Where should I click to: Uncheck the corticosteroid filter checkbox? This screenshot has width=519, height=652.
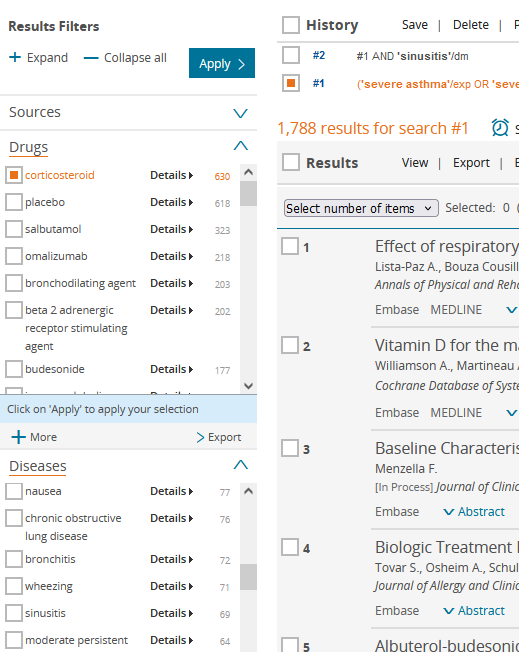pyautogui.click(x=14, y=175)
